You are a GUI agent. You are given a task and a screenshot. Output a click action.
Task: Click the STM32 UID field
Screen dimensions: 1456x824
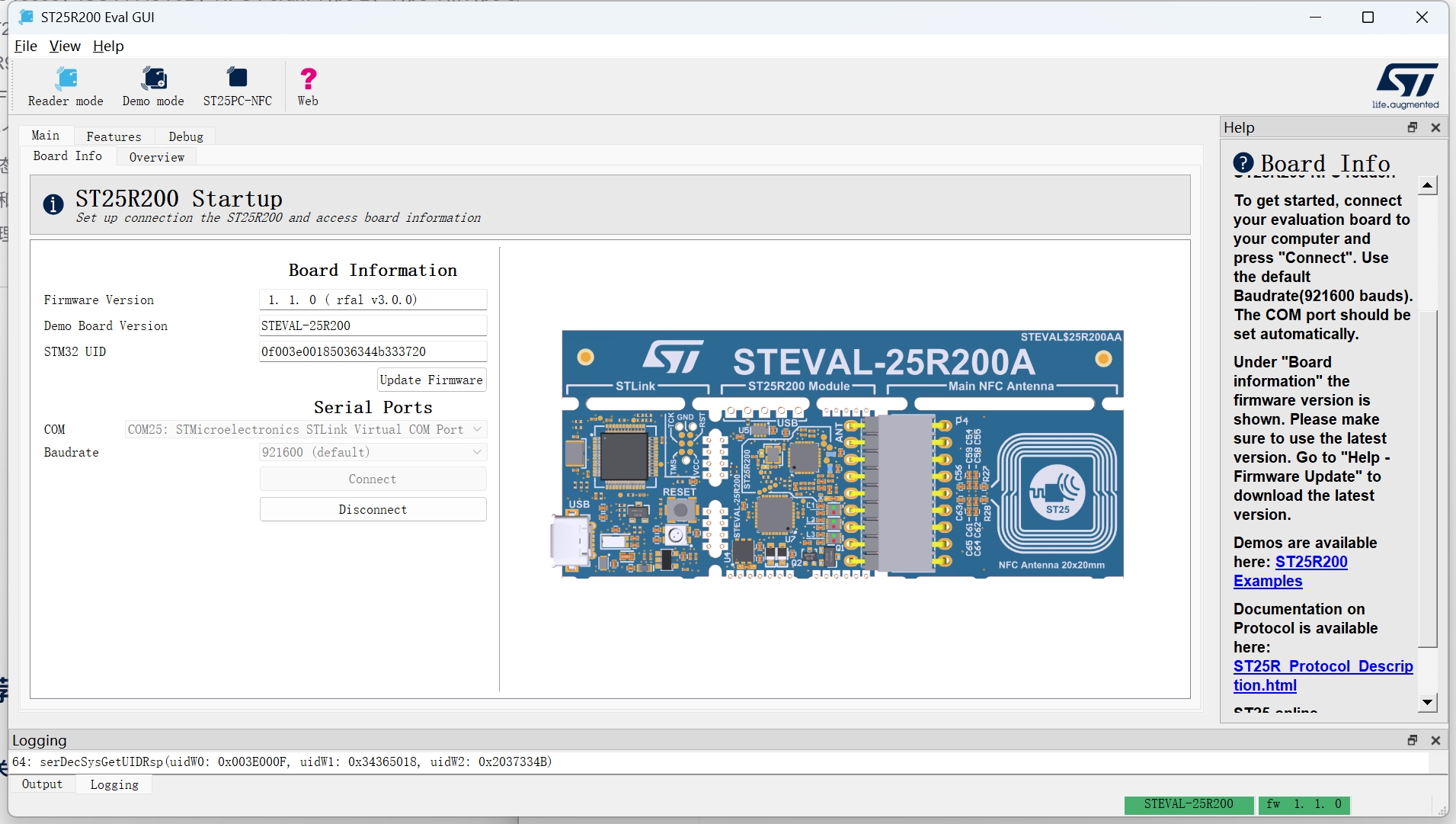tap(373, 351)
